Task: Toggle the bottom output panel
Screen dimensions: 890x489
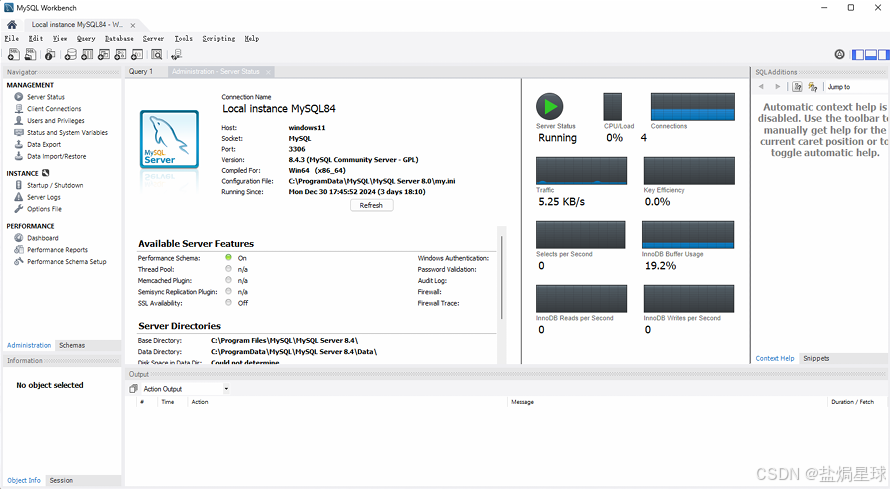Action: (x=871, y=54)
